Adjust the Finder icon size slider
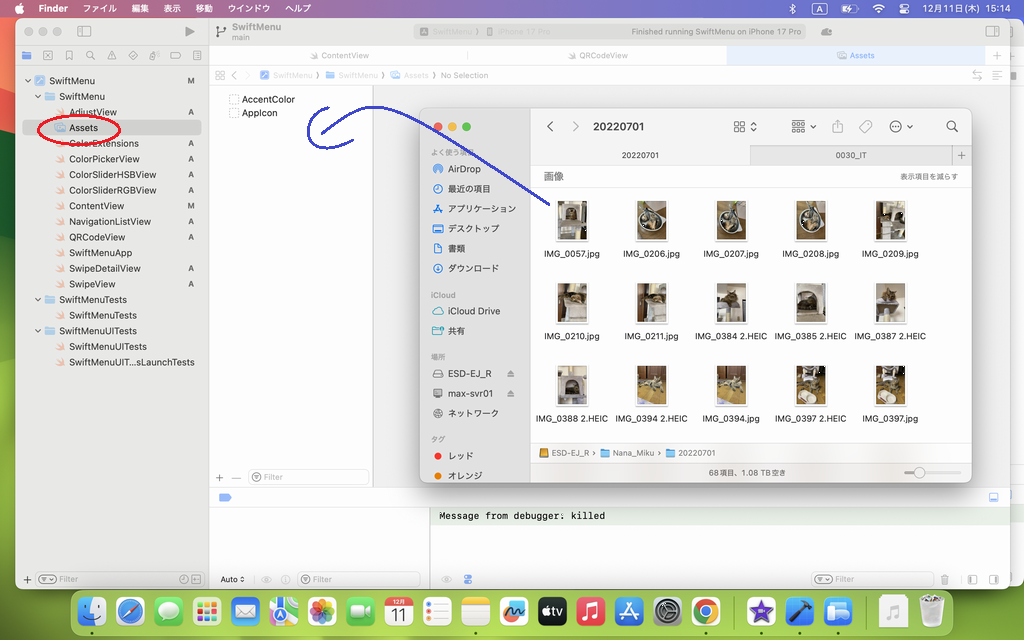The height and width of the screenshot is (640, 1024). [x=919, y=472]
